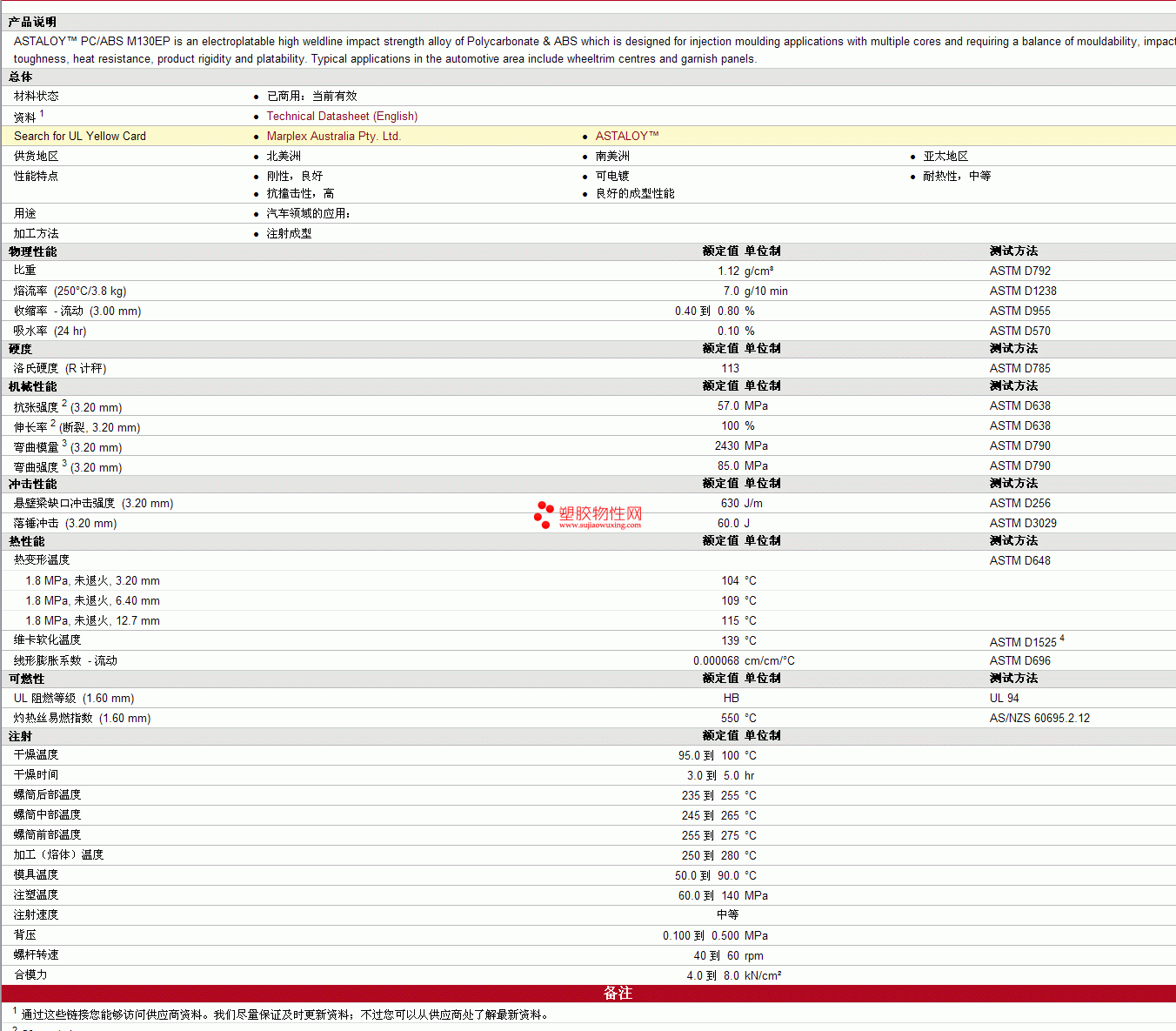This screenshot has width=1176, height=1031.
Task: Click the ASTM D785 test method
Action: point(1020,368)
